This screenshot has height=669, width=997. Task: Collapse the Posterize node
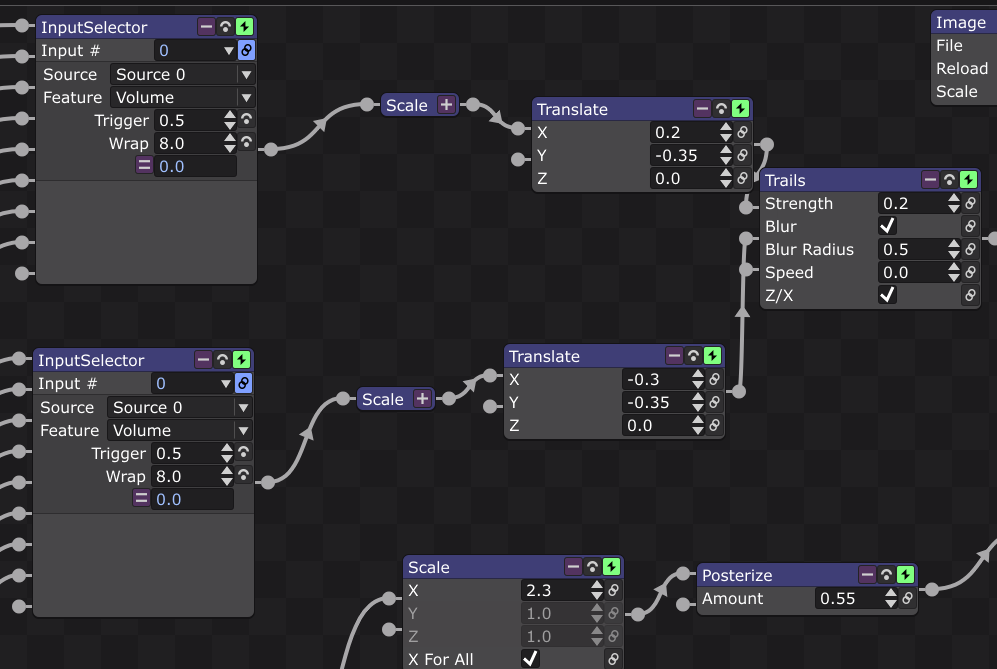click(867, 575)
